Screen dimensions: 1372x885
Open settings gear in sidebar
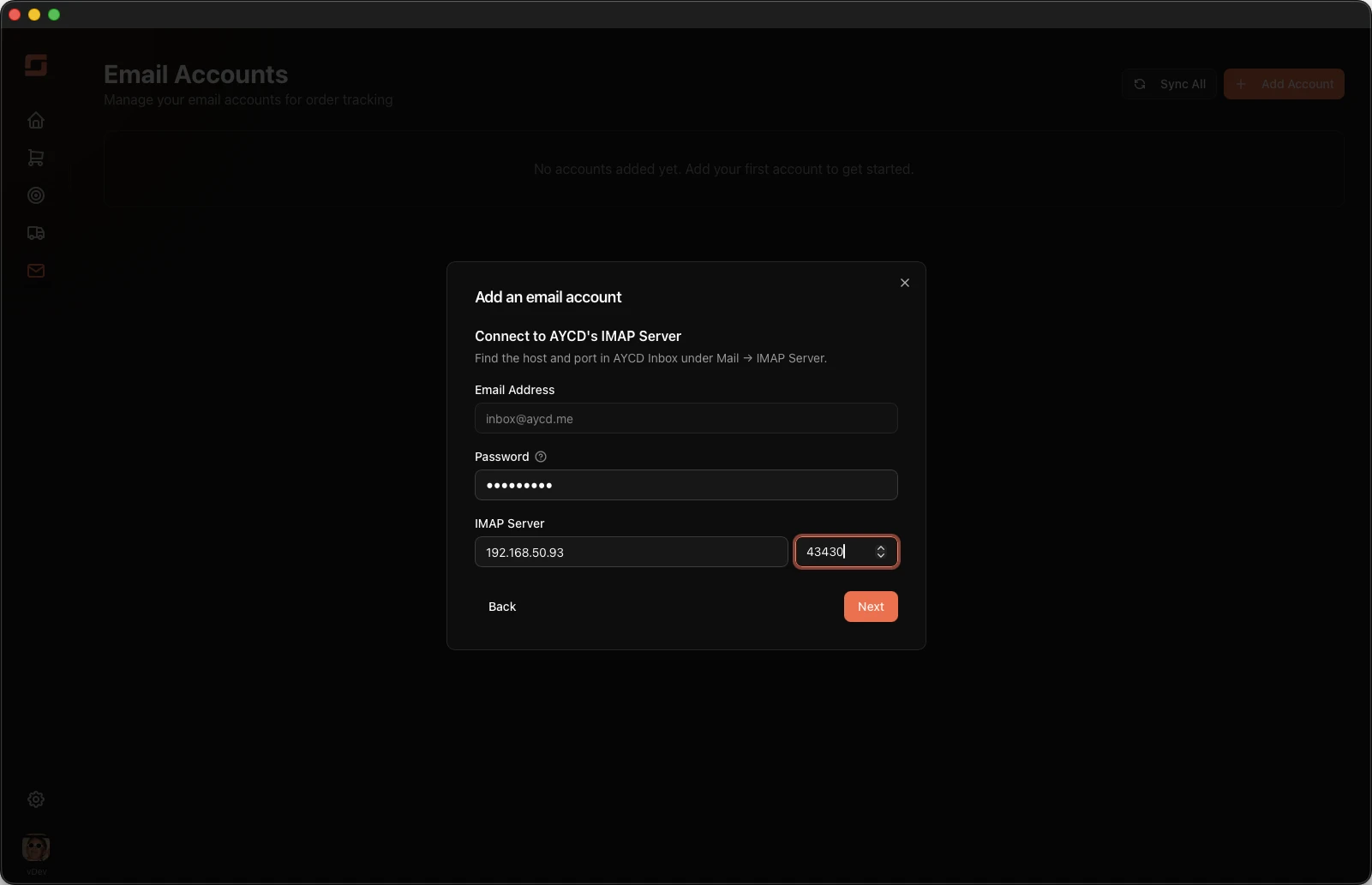click(36, 799)
